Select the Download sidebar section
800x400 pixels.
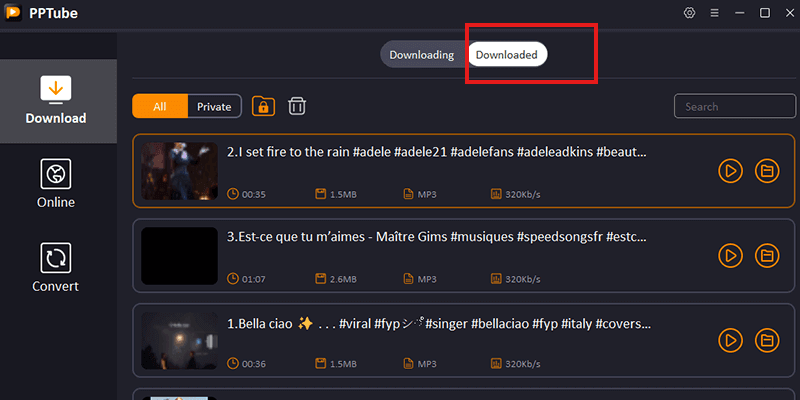click(x=56, y=100)
